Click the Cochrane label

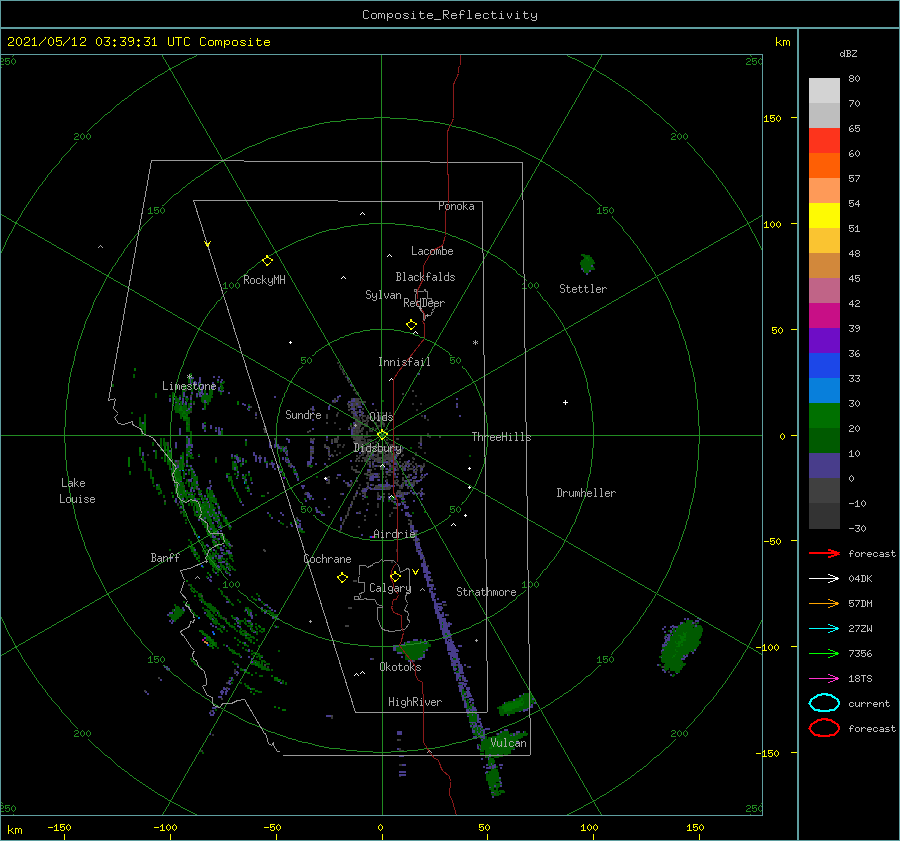(327, 559)
